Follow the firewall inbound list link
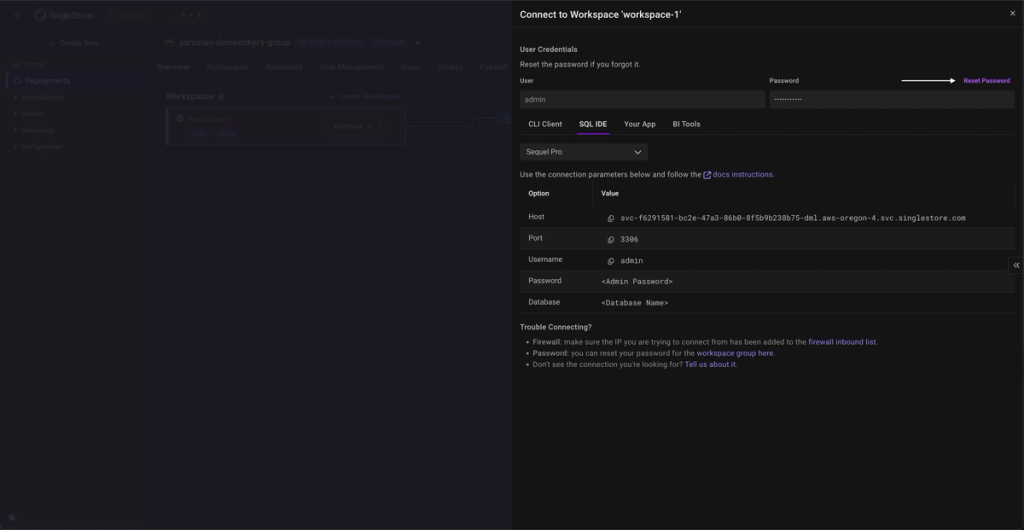This screenshot has width=1024, height=530. point(842,342)
